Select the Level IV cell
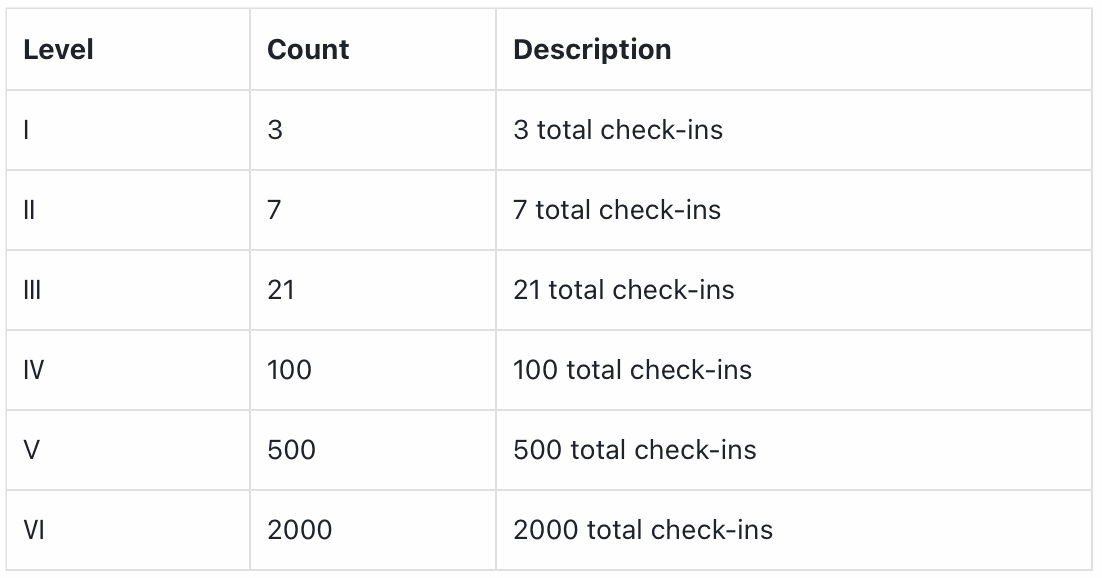1102x578 pixels. (x=34, y=370)
